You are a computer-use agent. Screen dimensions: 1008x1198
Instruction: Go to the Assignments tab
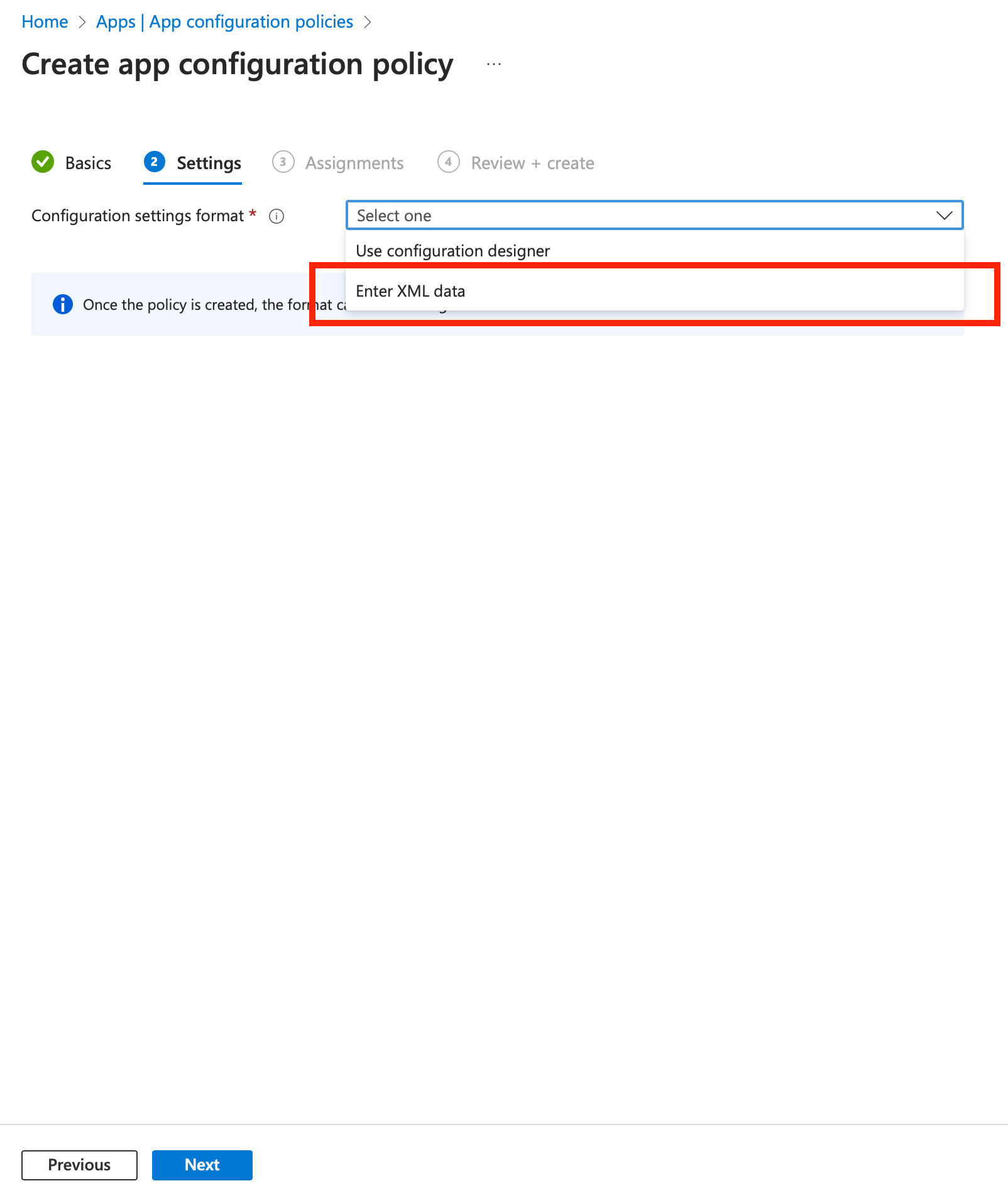[354, 163]
